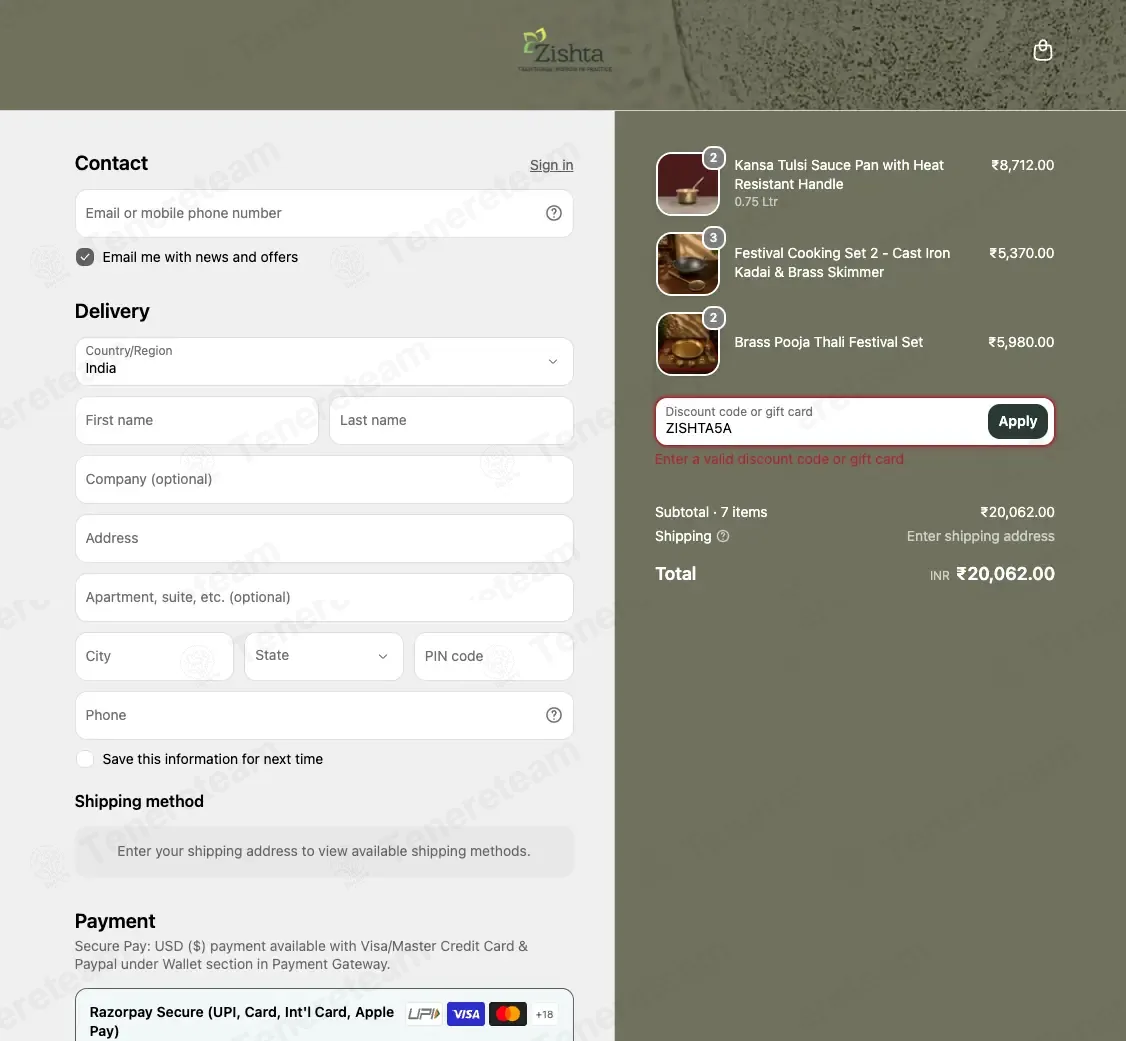The height and width of the screenshot is (1041, 1126).
Task: Click the First name field
Action: click(x=197, y=420)
